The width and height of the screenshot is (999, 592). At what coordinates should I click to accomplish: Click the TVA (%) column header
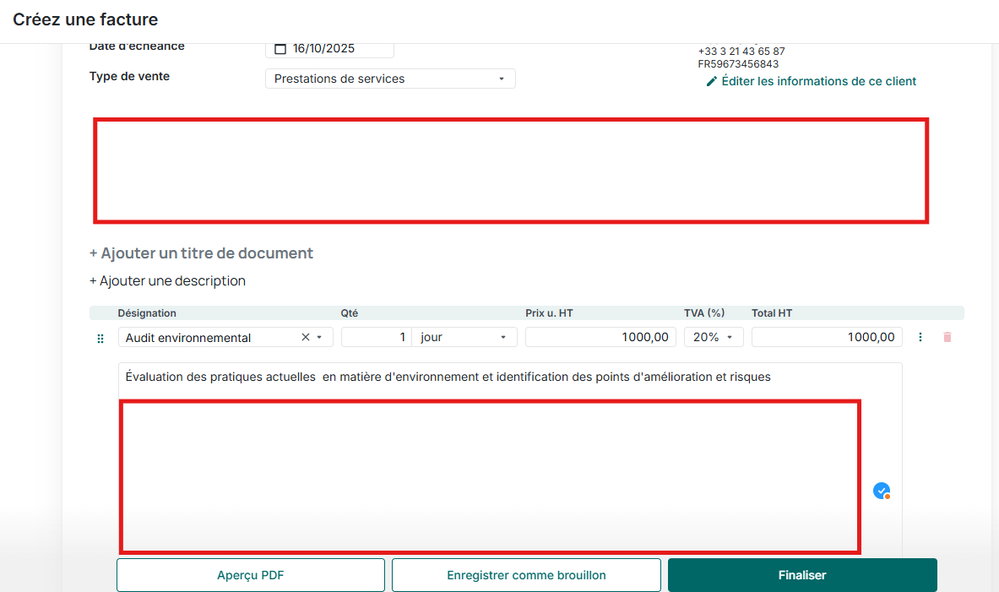[704, 313]
